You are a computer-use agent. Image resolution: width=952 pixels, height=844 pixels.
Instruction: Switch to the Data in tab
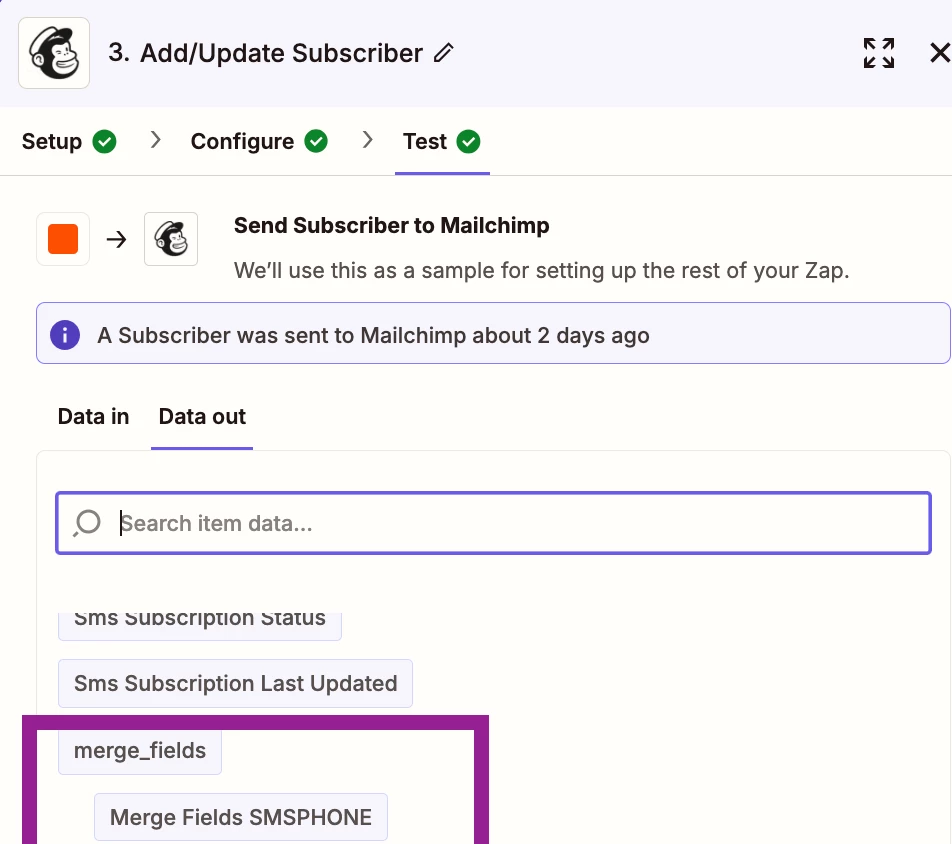click(x=94, y=417)
